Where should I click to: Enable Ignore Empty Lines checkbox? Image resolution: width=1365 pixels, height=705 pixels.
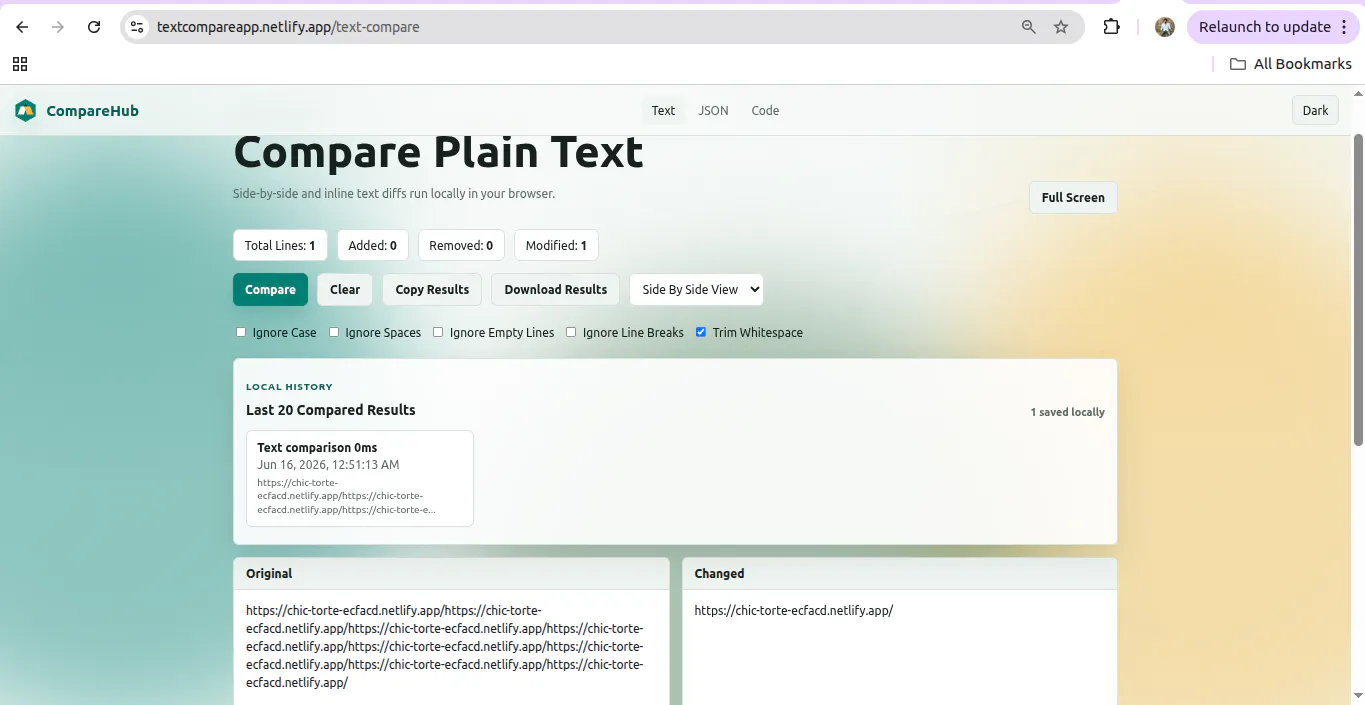pyautogui.click(x=438, y=332)
